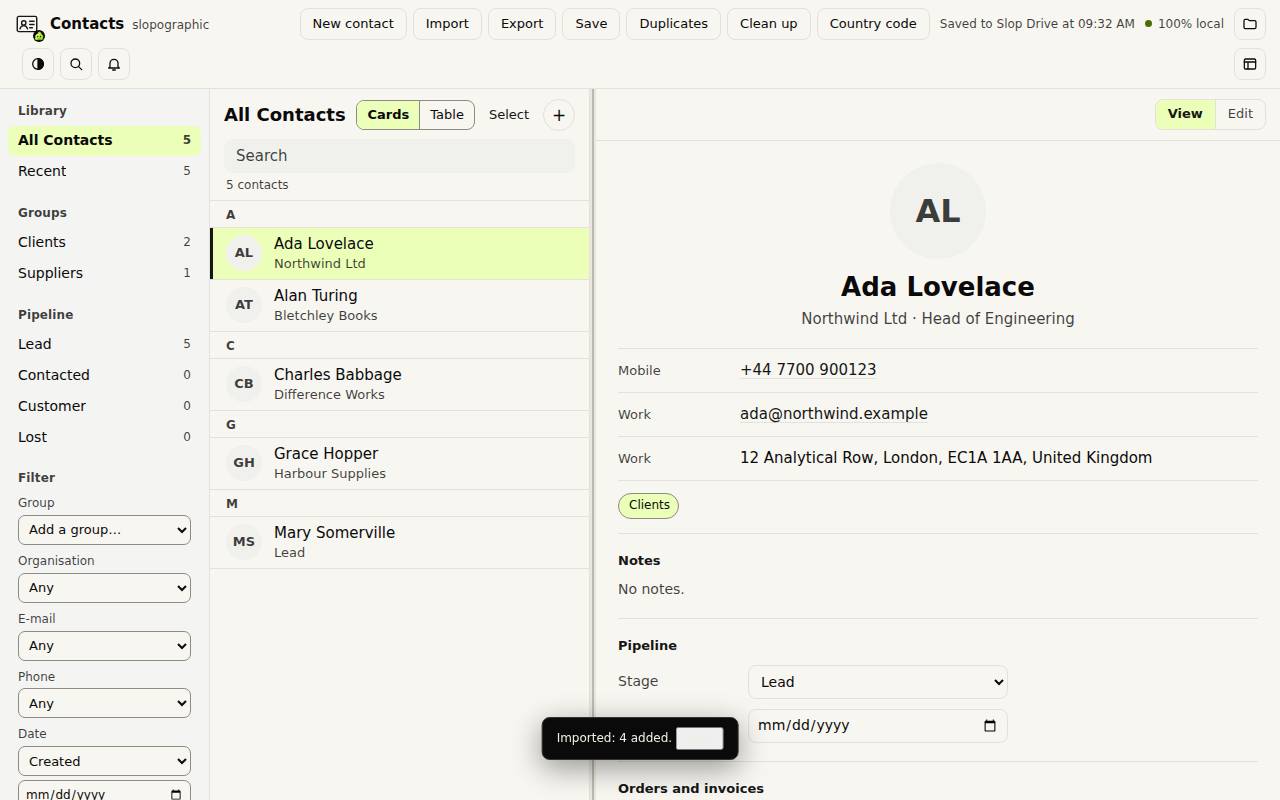Click the Export button
Image resolution: width=1280 pixels, height=800 pixels.
click(x=522, y=24)
